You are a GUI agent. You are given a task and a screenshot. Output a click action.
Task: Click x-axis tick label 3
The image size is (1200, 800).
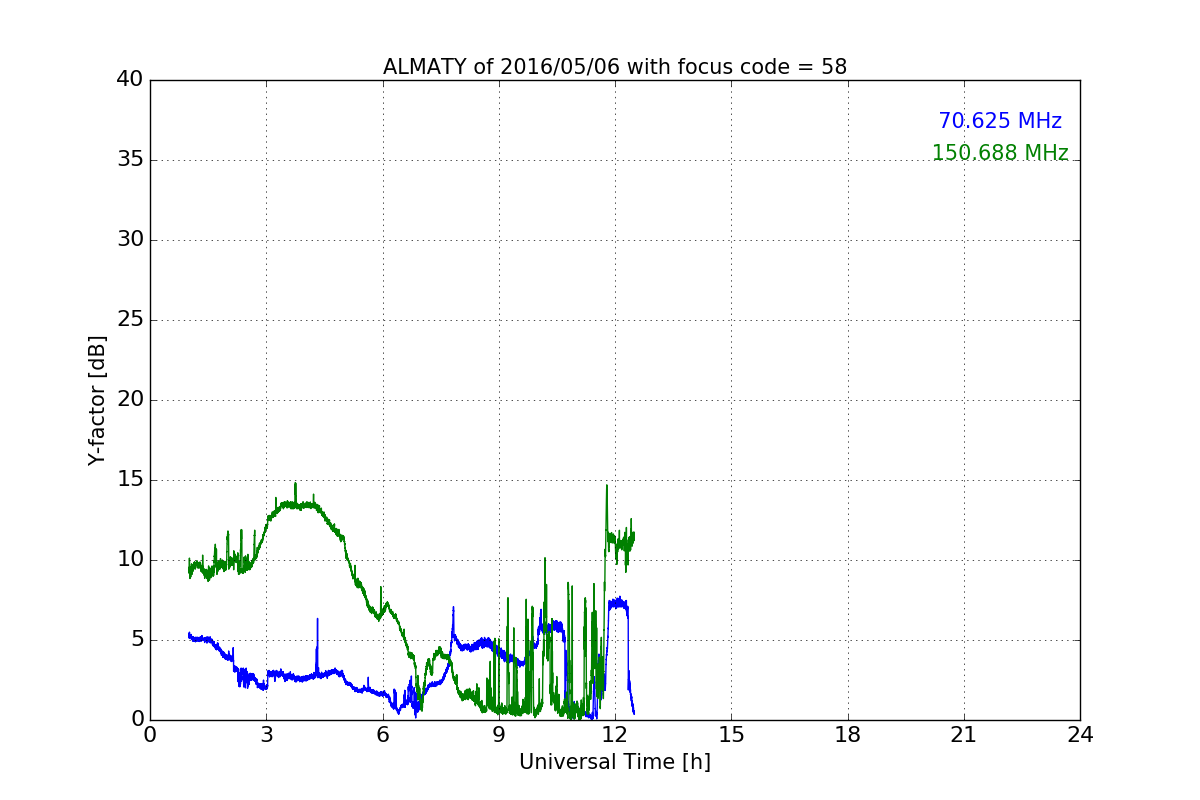(266, 735)
